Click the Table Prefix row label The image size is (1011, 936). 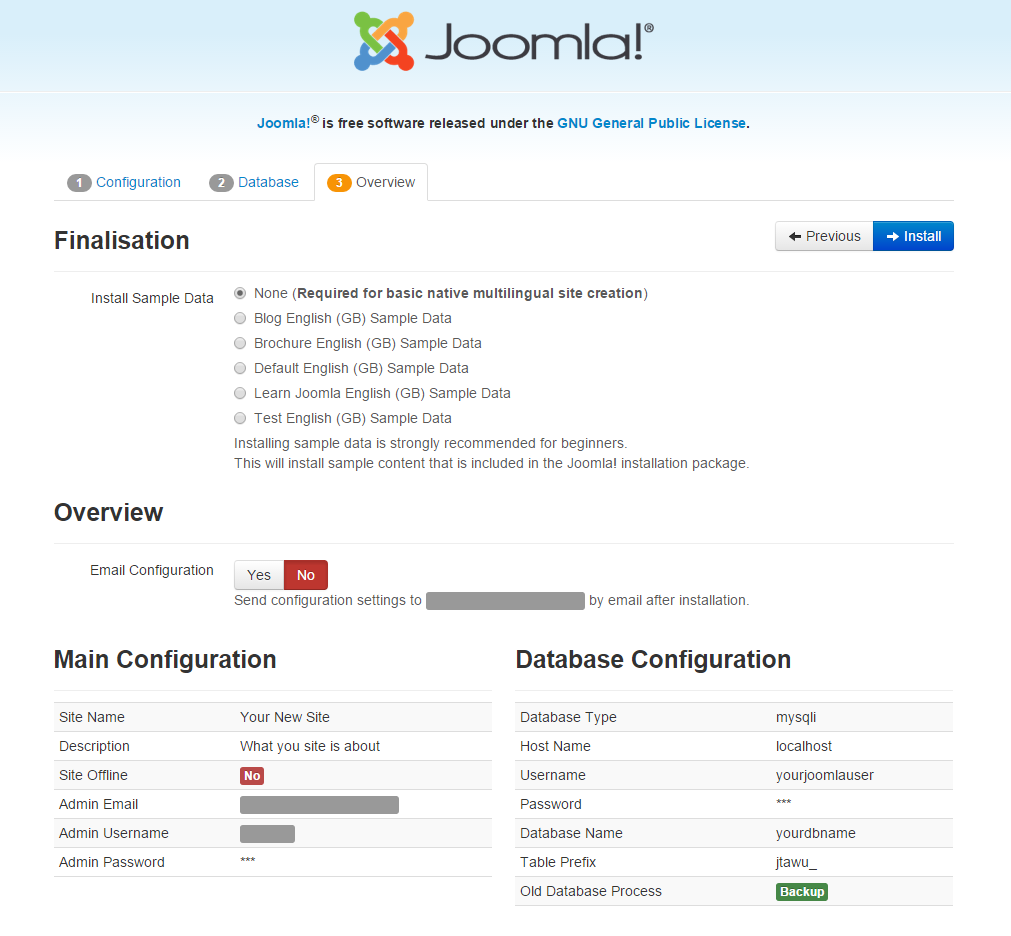[x=558, y=863]
